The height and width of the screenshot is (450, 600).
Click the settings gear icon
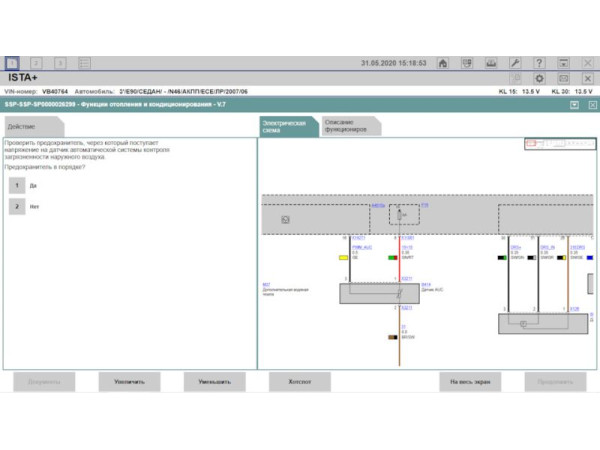pyautogui.click(x=540, y=77)
